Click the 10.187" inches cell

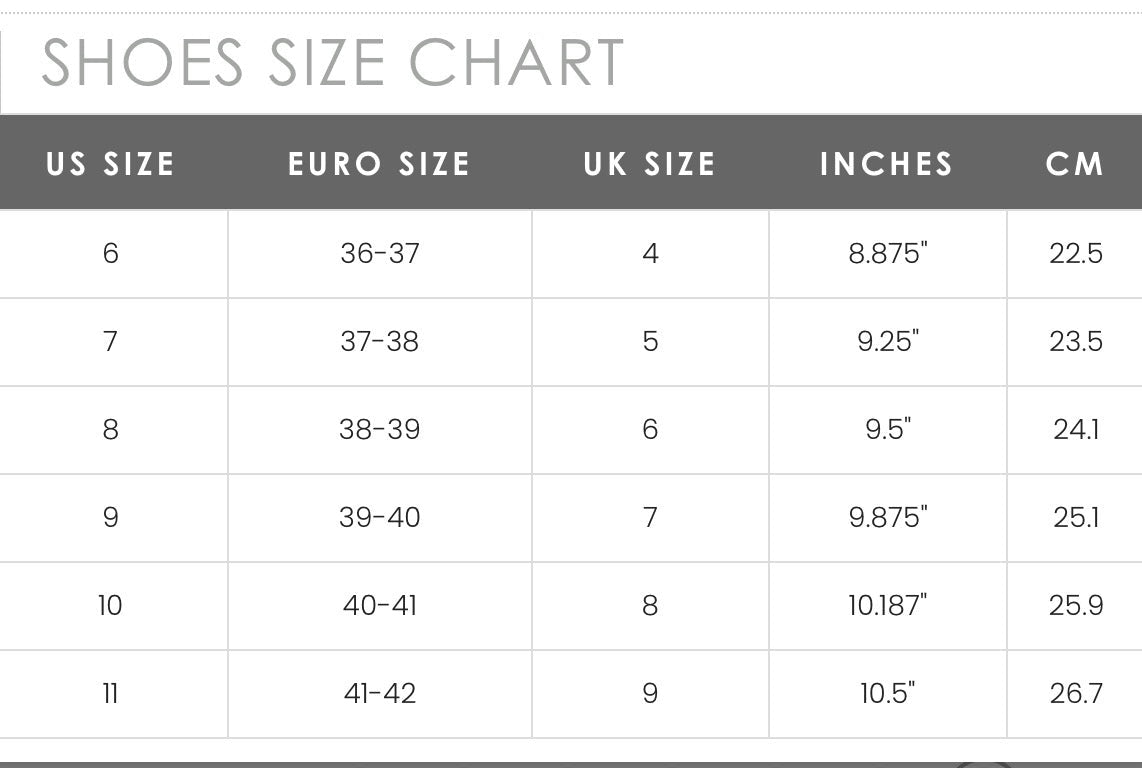tap(888, 605)
